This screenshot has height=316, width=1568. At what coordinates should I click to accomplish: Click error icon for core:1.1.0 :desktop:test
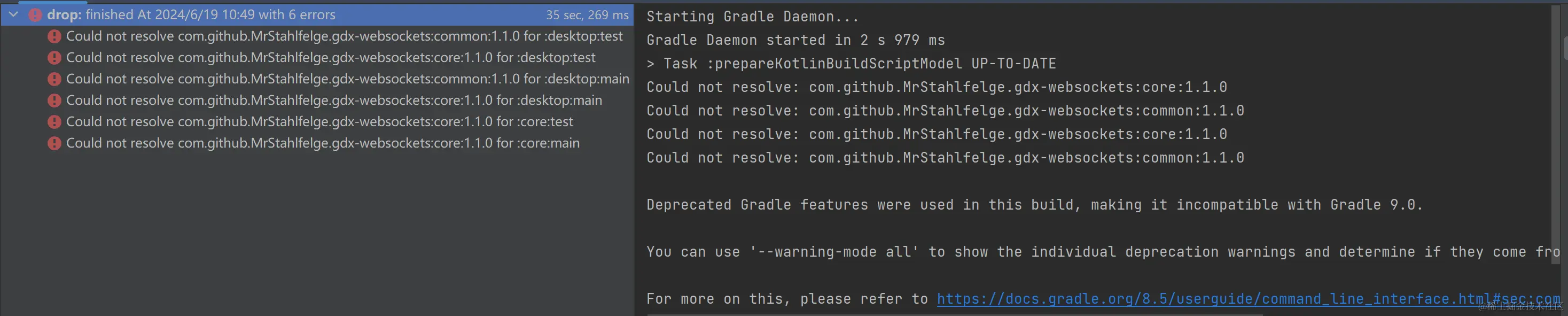coord(54,58)
